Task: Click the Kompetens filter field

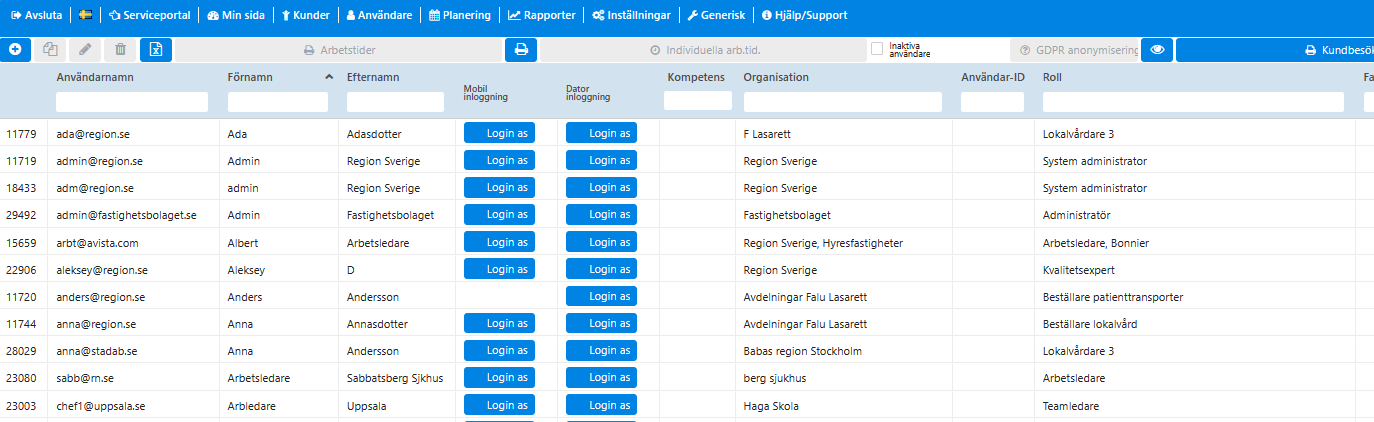Action: [698, 100]
